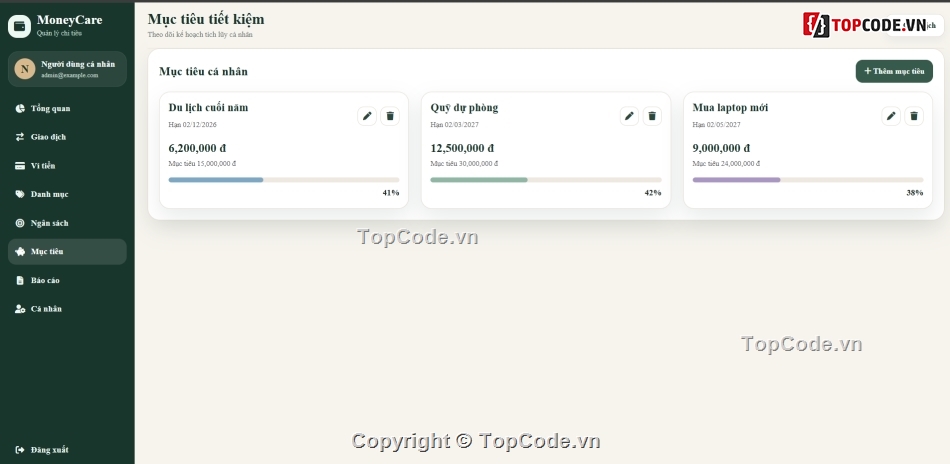
Task: Click the Hạn 02/12/2026 deadline text
Action: [x=193, y=125]
